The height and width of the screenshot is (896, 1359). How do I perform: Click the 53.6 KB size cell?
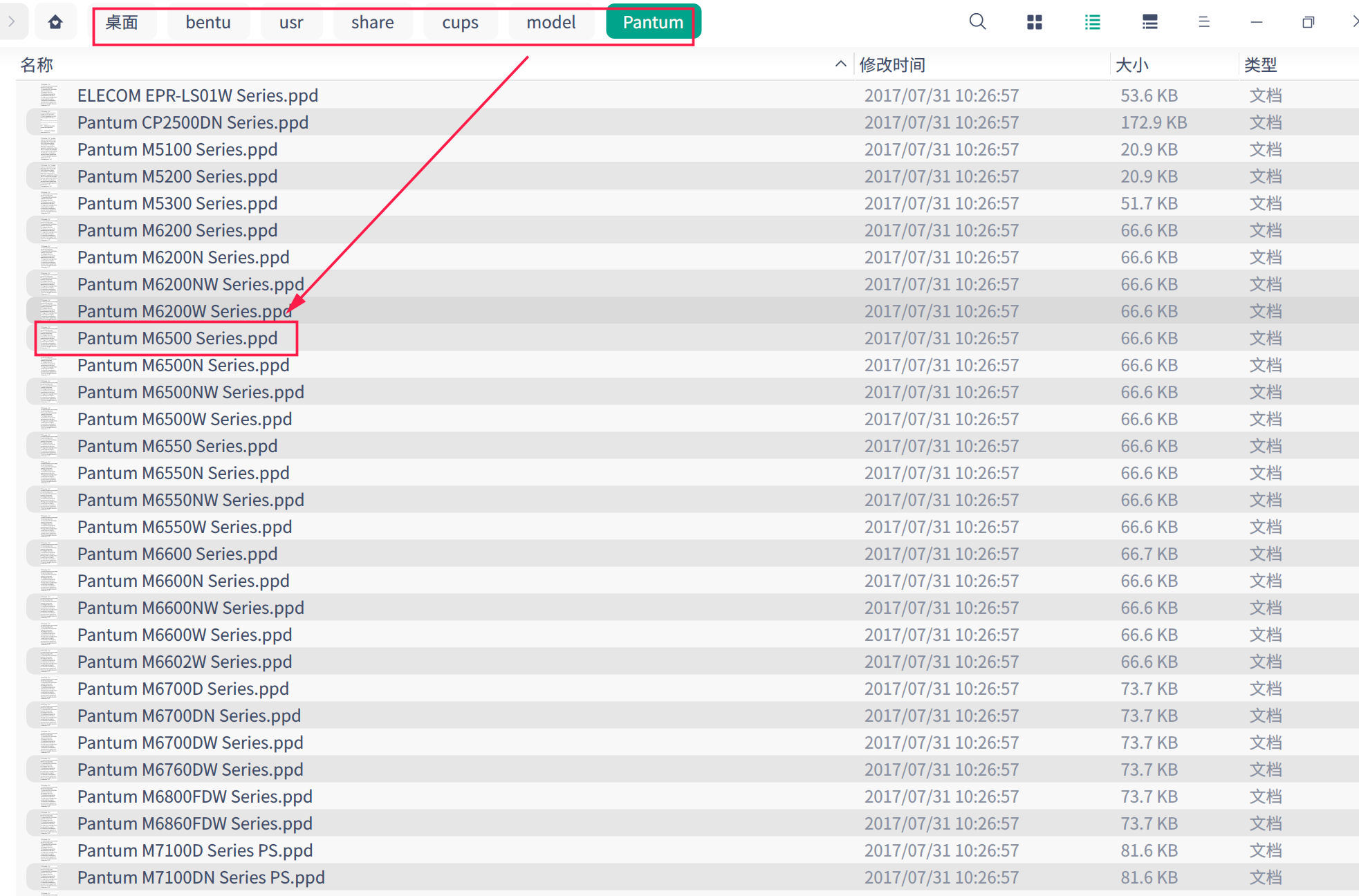pyautogui.click(x=1149, y=95)
